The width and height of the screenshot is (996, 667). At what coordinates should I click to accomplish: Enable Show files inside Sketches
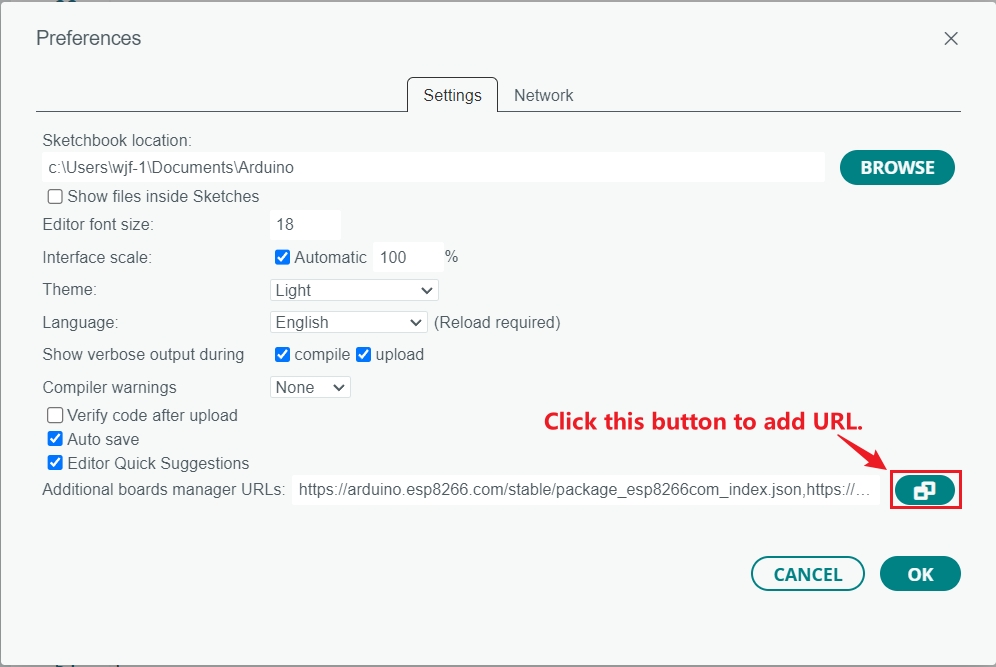[x=56, y=197]
